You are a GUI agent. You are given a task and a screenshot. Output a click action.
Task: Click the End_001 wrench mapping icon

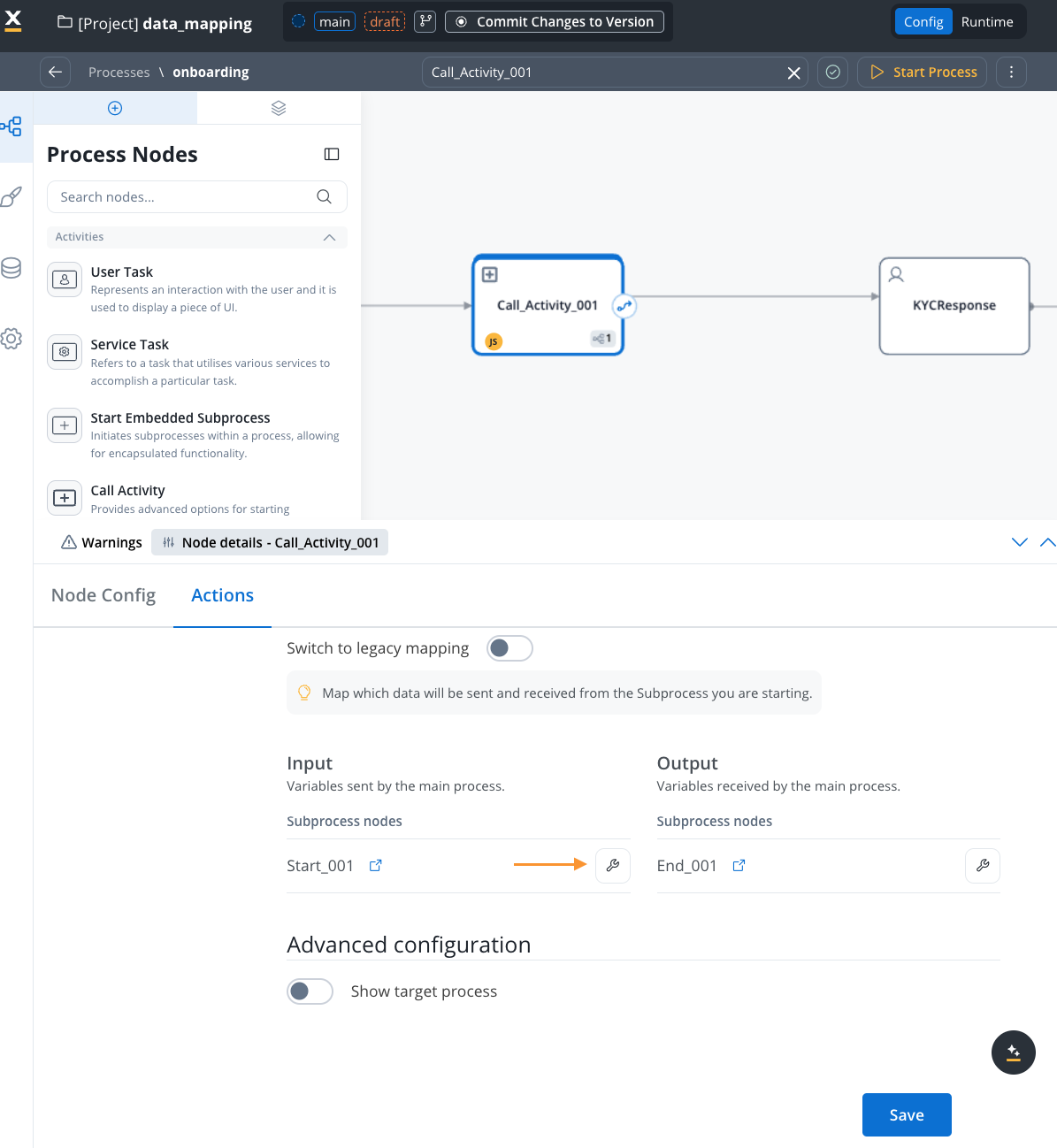983,865
